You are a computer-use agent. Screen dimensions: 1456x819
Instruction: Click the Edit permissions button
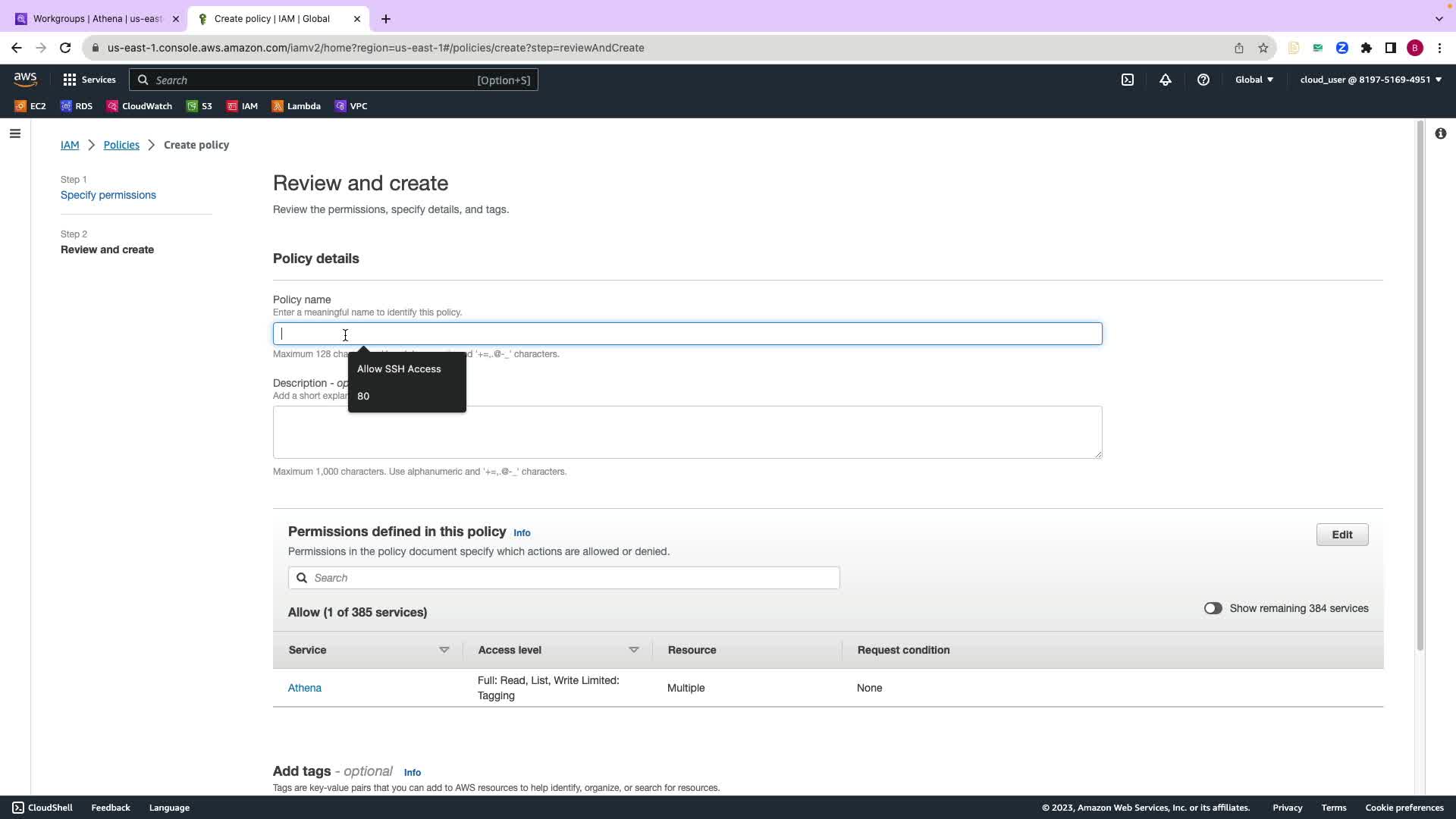pyautogui.click(x=1341, y=535)
